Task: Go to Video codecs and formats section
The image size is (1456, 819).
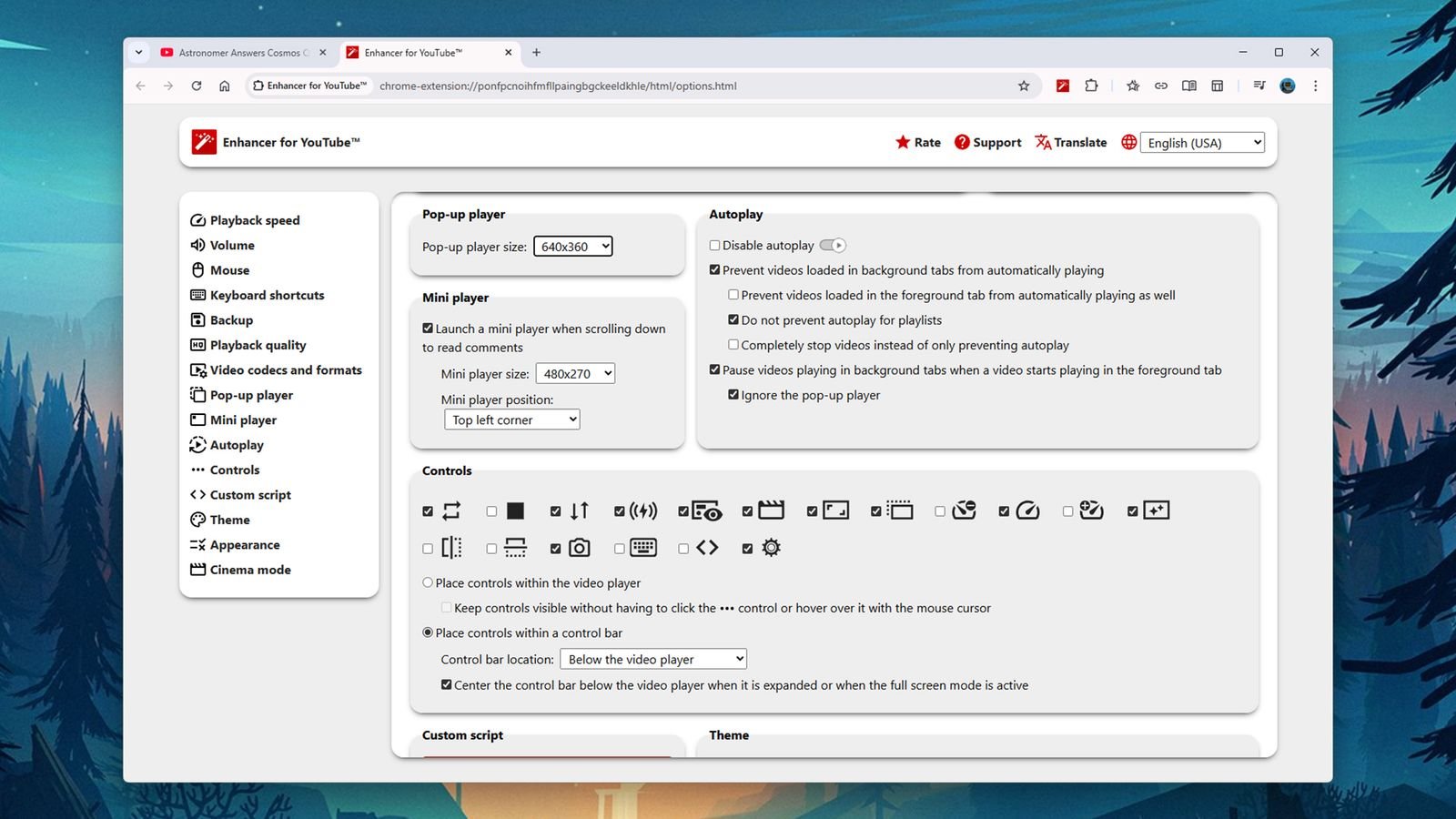Action: tap(276, 369)
